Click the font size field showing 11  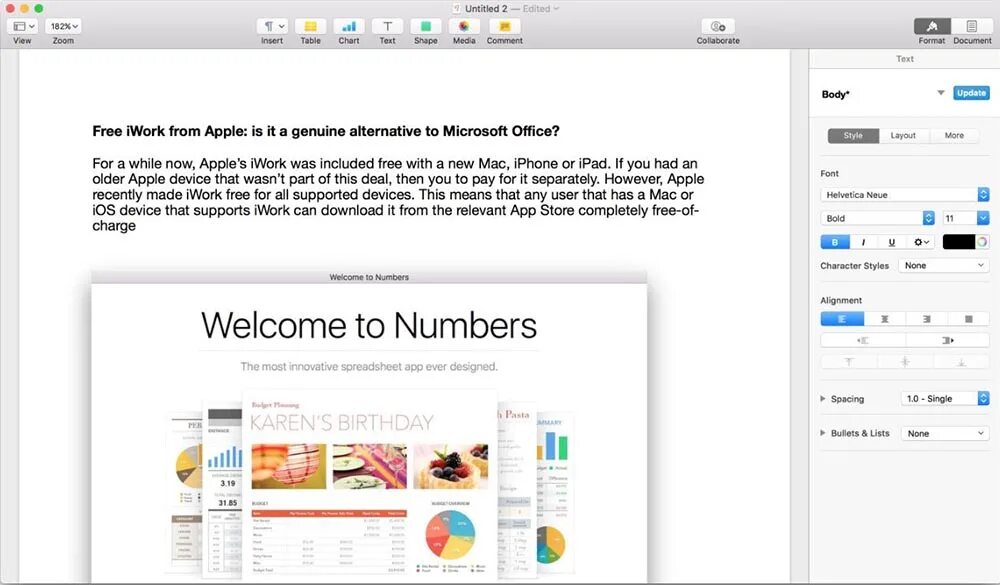(959, 218)
